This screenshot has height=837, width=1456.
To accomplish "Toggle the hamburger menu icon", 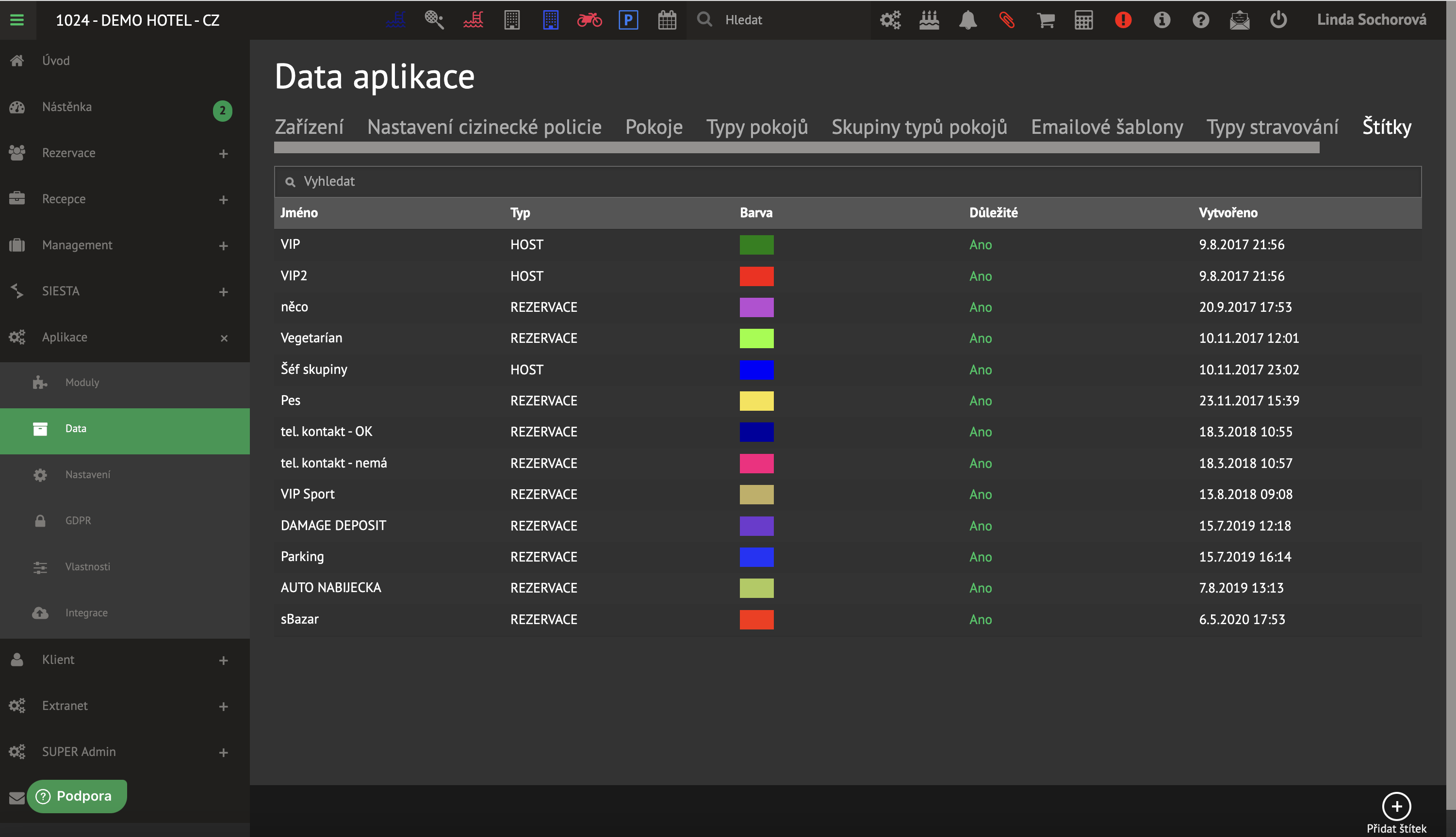I will 17,20.
